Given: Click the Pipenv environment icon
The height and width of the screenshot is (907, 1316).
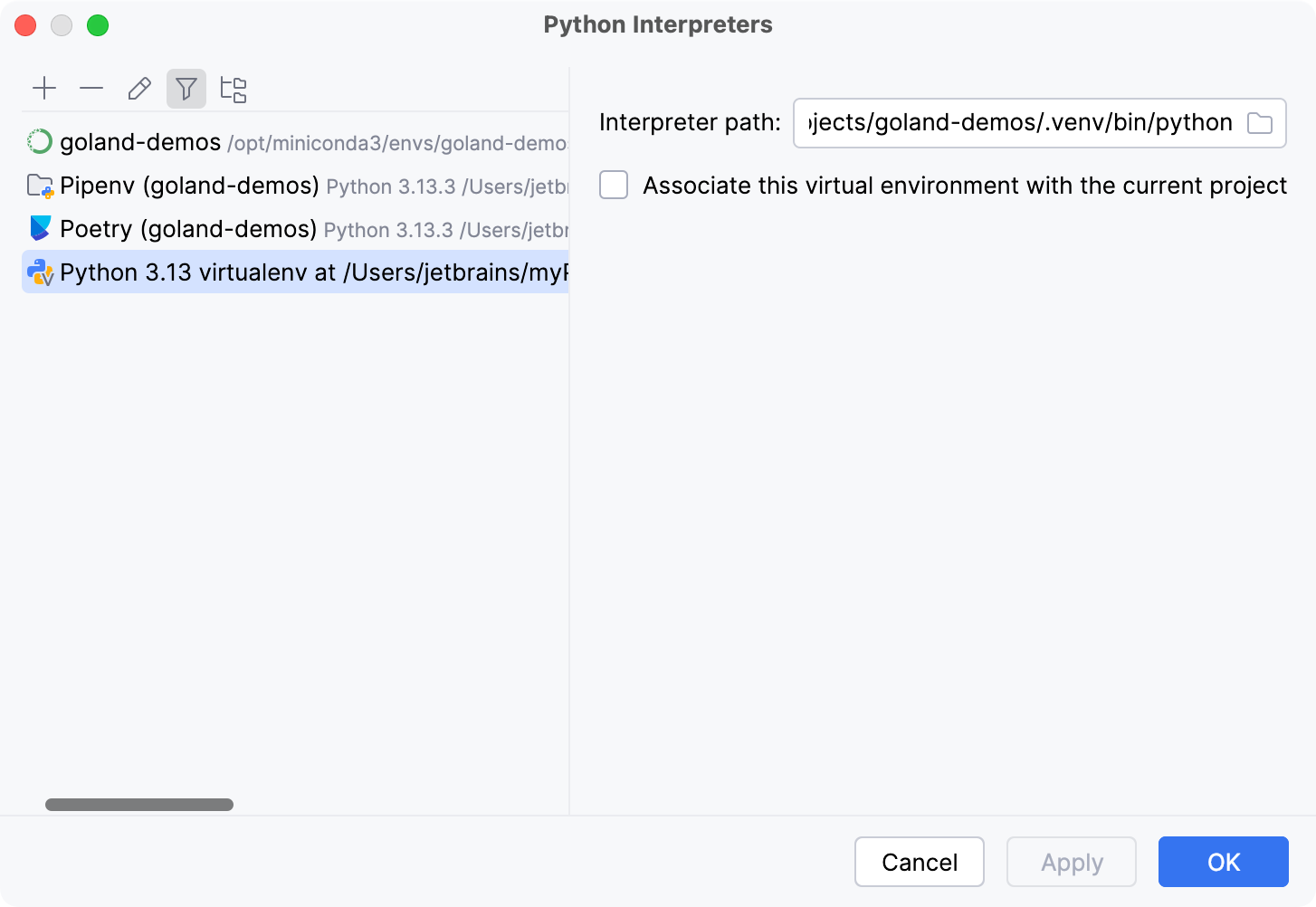Looking at the screenshot, I should click(39, 186).
